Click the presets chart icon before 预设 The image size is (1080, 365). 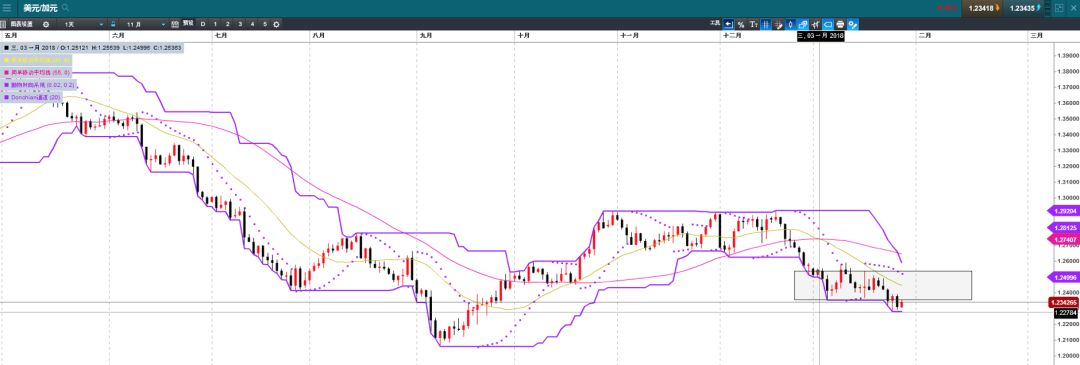coord(175,24)
